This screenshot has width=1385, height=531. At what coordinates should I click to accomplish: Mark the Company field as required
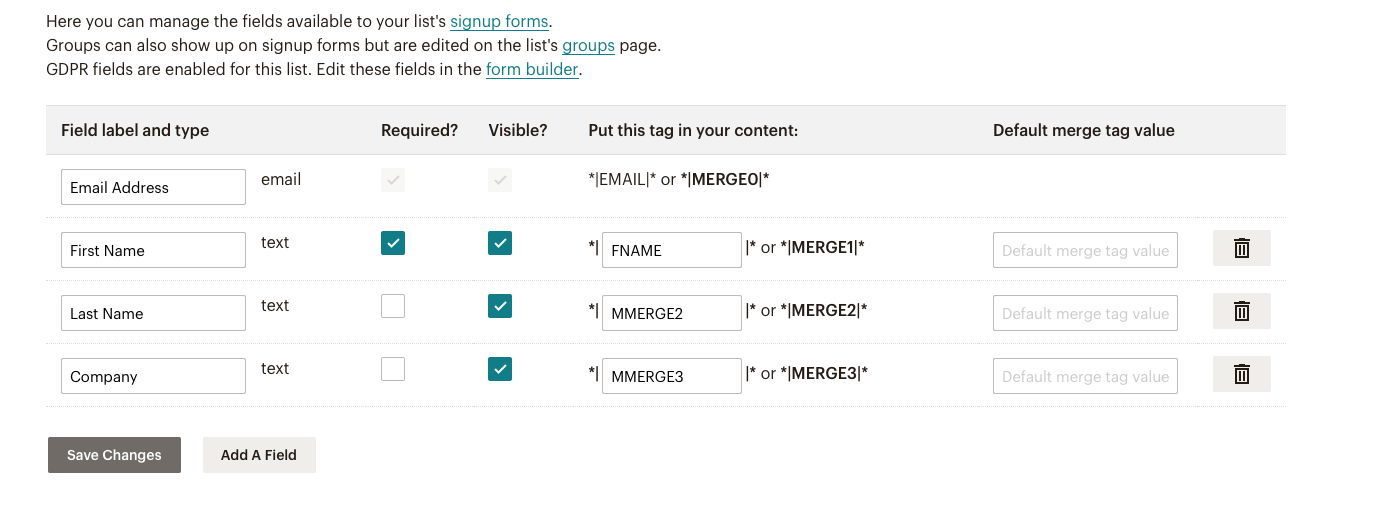(x=393, y=369)
